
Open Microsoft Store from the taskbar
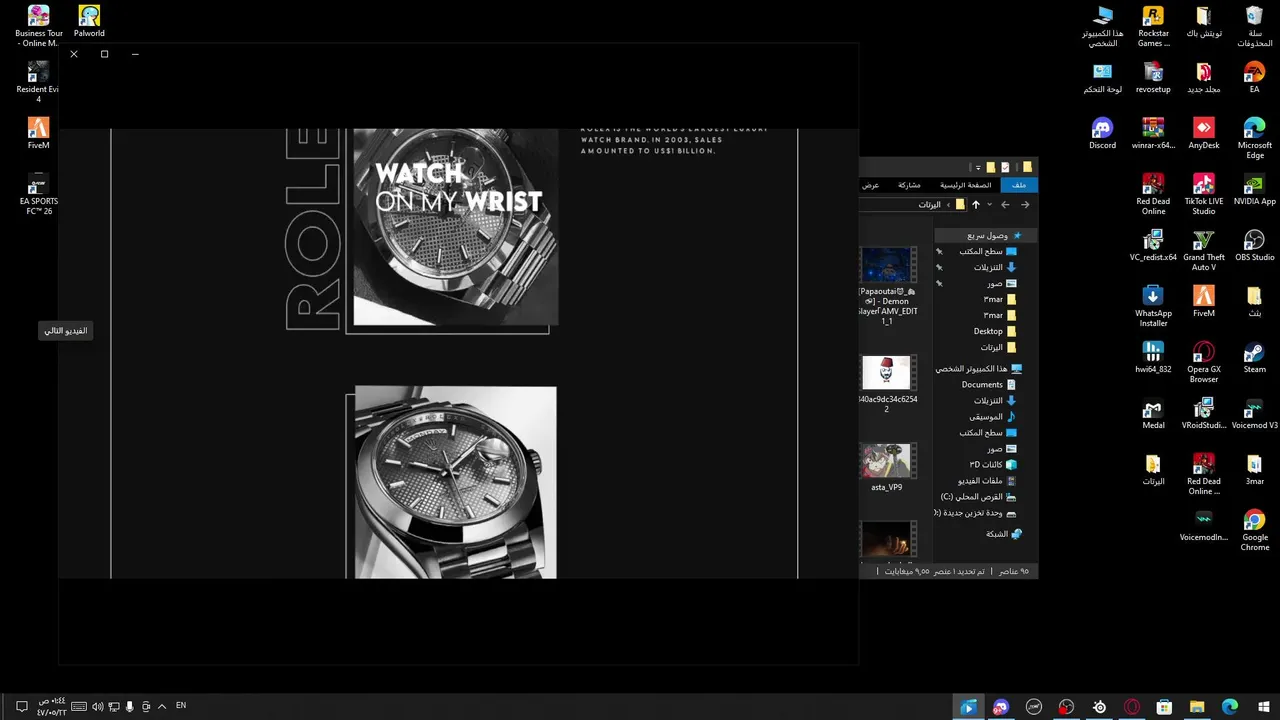[x=1164, y=707]
